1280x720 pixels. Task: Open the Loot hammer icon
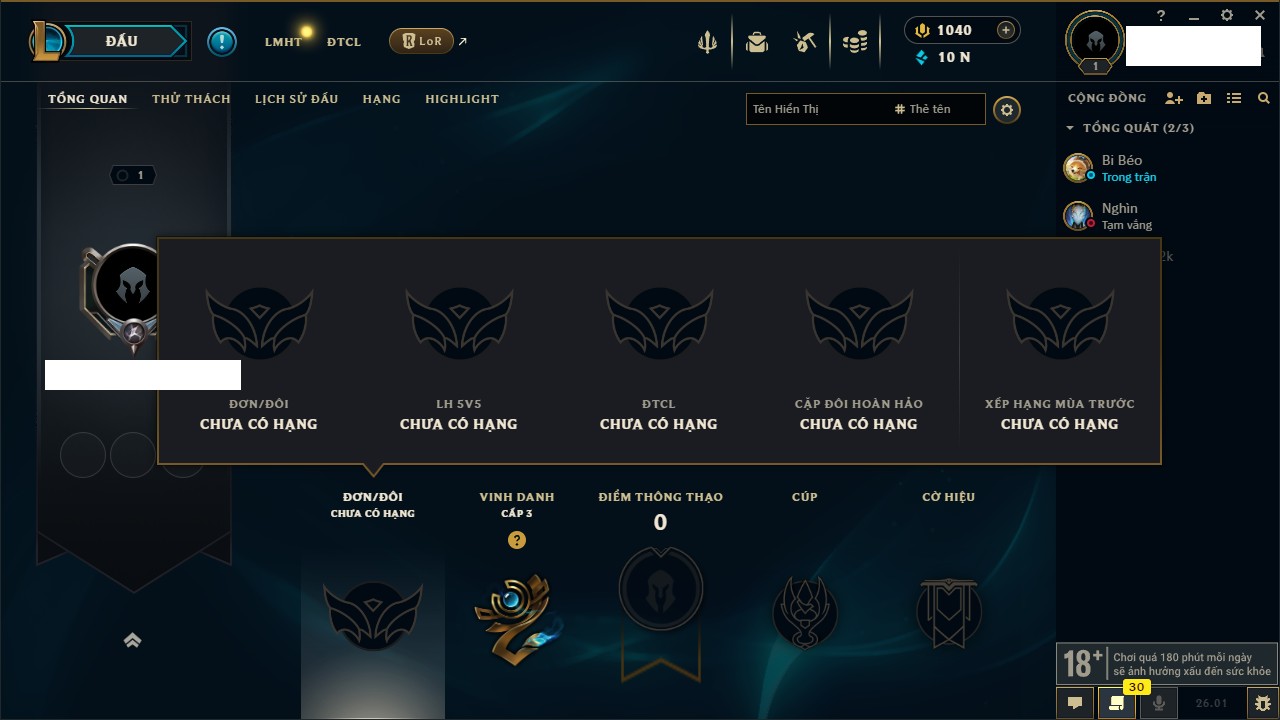(x=805, y=42)
